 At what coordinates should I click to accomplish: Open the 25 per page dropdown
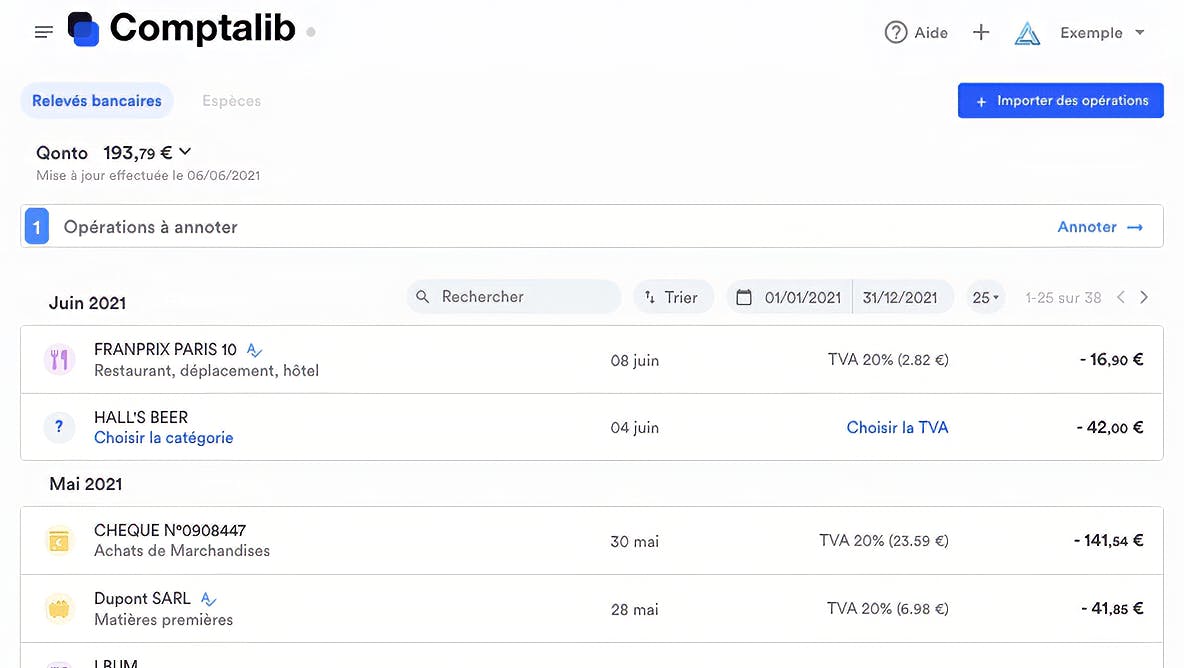point(985,297)
